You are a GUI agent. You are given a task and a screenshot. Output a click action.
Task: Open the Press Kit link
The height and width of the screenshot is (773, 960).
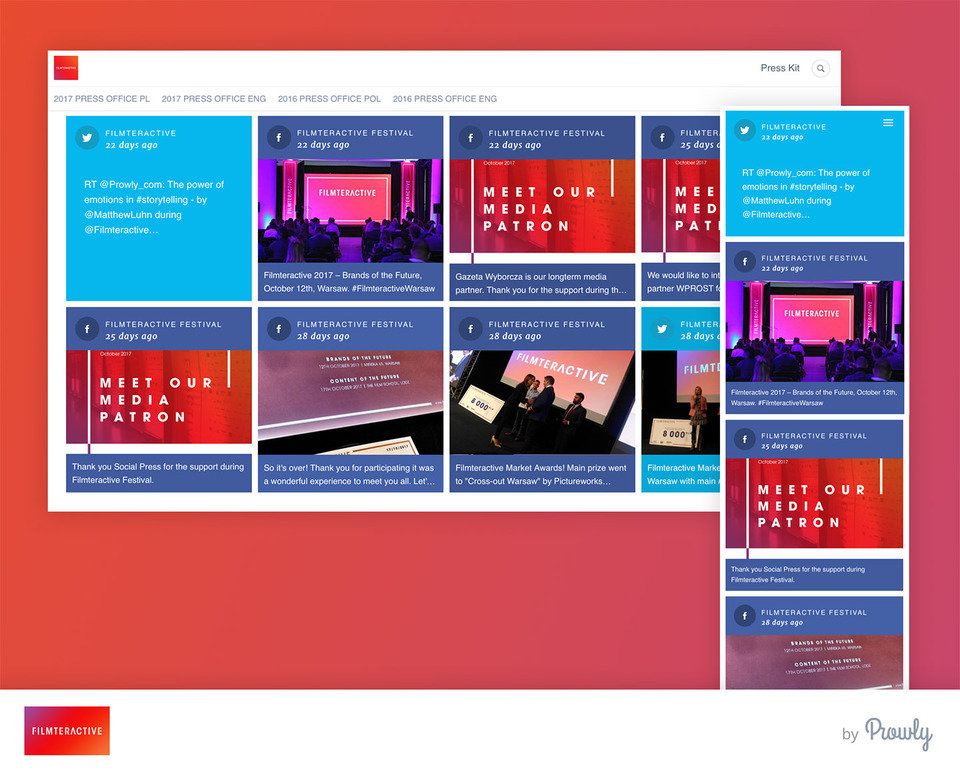[x=780, y=68]
